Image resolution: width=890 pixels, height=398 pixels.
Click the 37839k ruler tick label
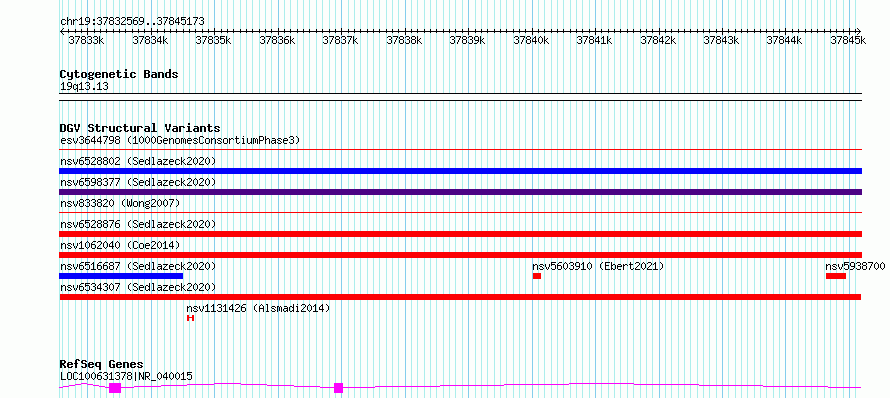tap(467, 40)
